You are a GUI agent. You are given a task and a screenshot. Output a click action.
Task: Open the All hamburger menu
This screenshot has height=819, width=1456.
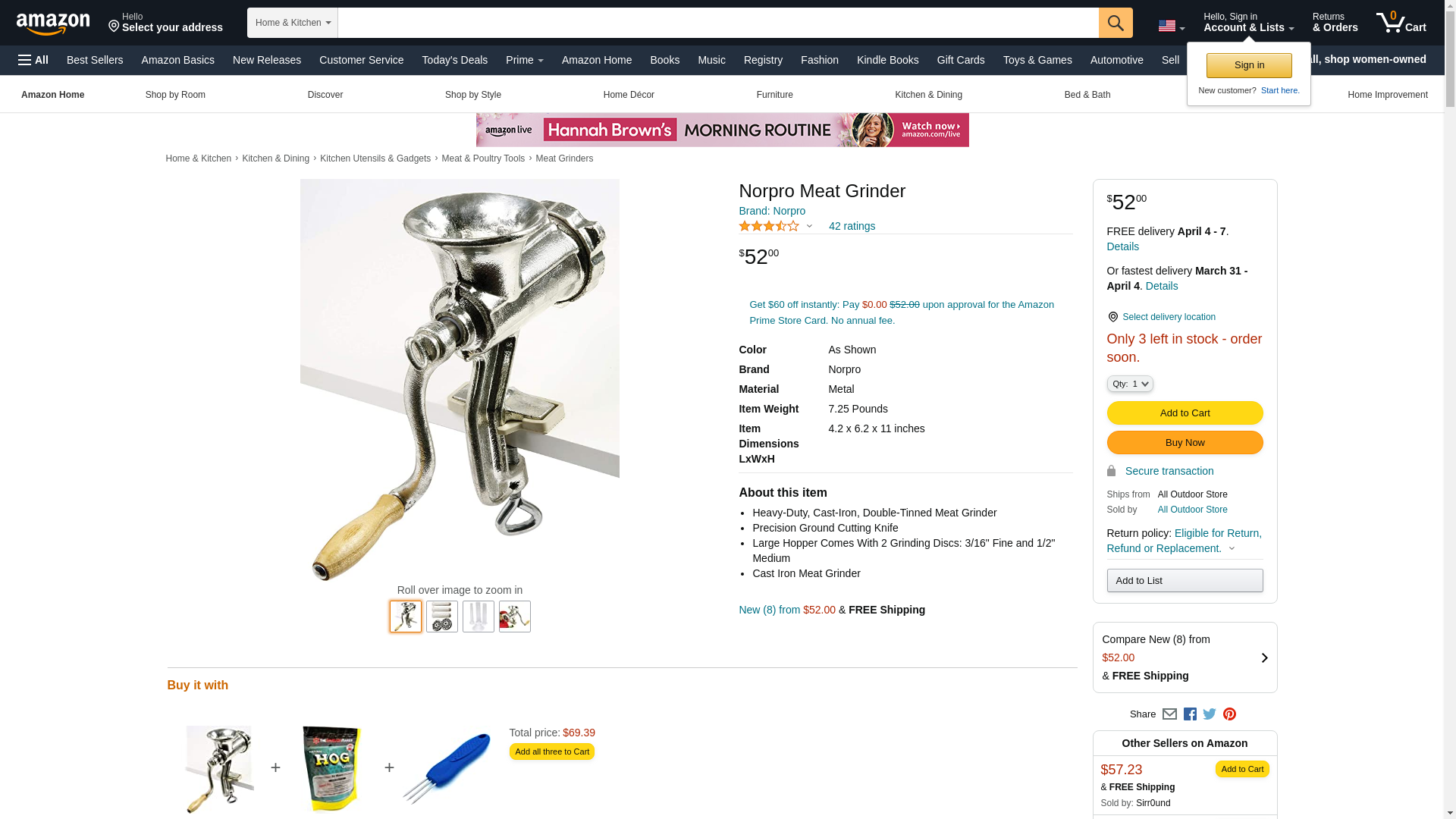(x=33, y=60)
